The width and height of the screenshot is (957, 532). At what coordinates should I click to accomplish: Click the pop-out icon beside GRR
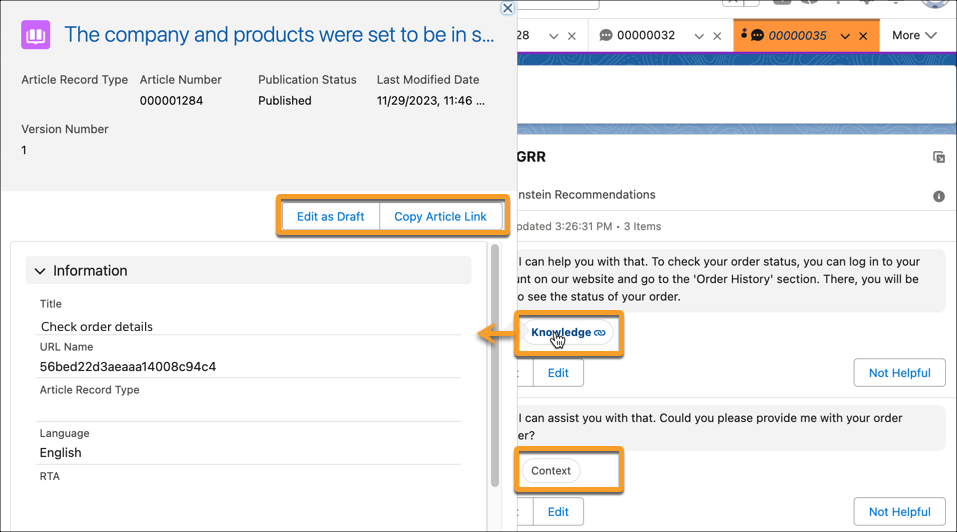coord(938,157)
